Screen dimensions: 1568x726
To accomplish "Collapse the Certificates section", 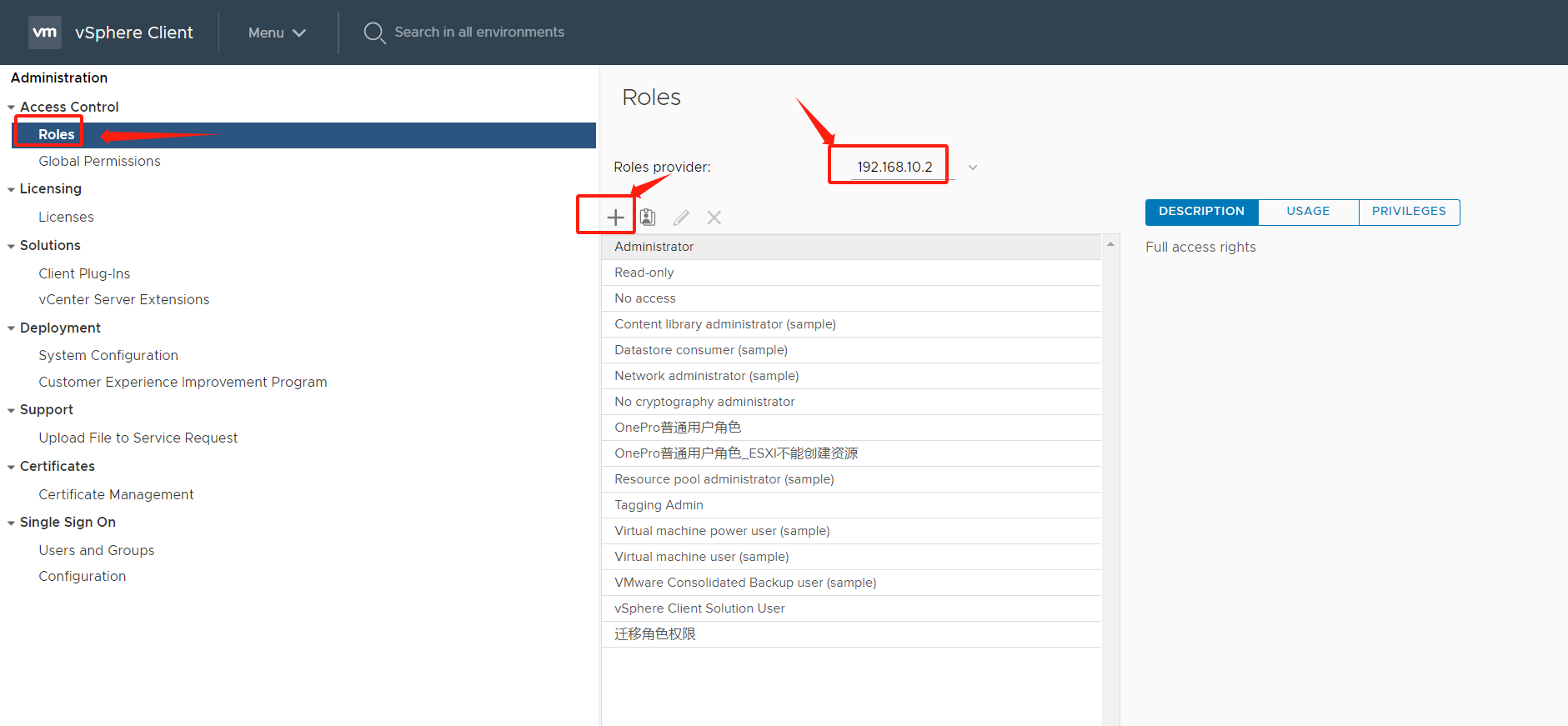I will click(x=12, y=467).
